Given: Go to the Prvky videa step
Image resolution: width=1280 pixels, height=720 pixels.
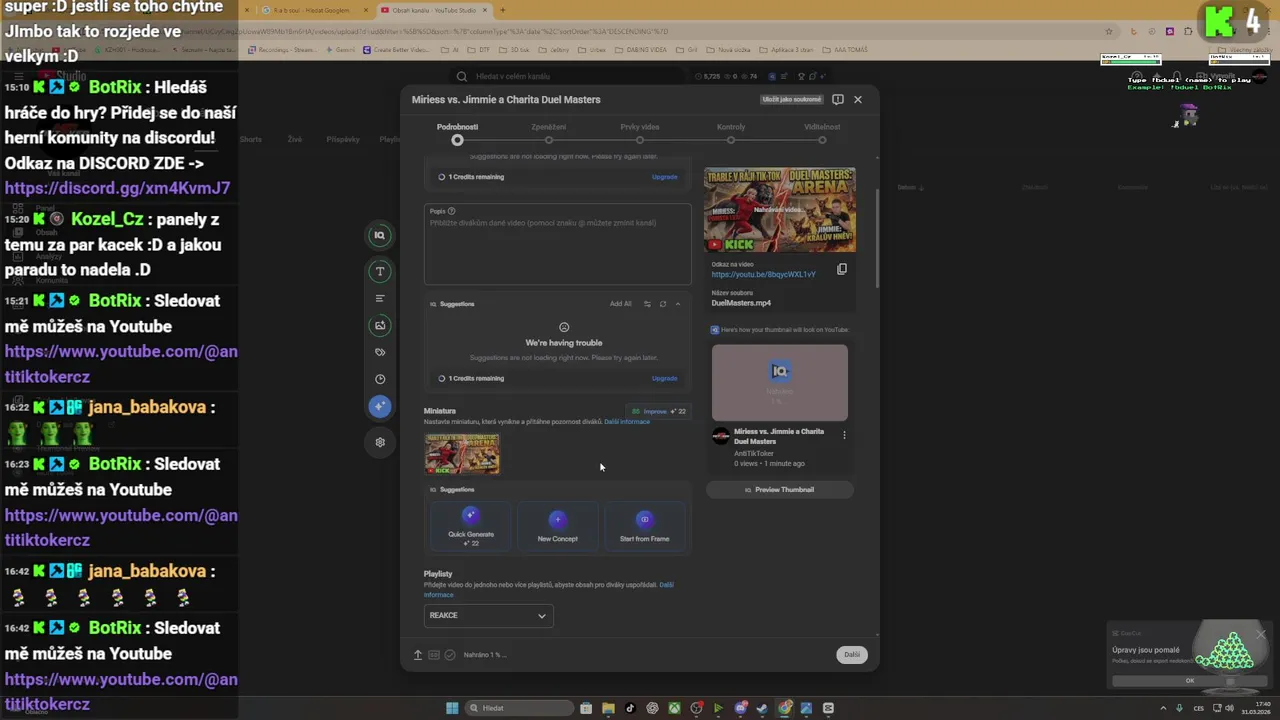Looking at the screenshot, I should [x=640, y=133].
